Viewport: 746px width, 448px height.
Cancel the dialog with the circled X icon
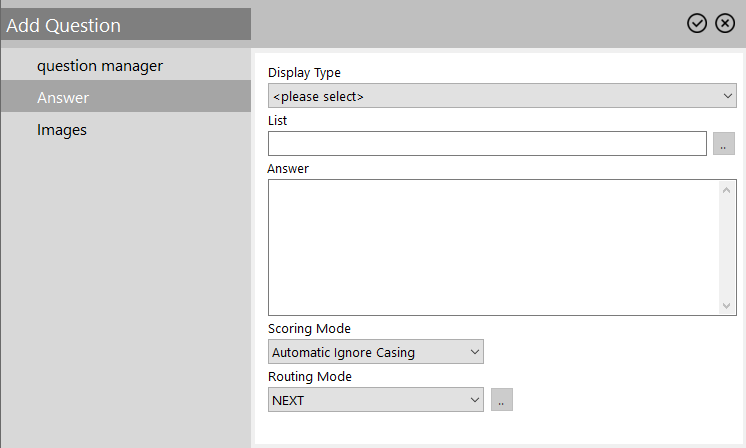725,23
